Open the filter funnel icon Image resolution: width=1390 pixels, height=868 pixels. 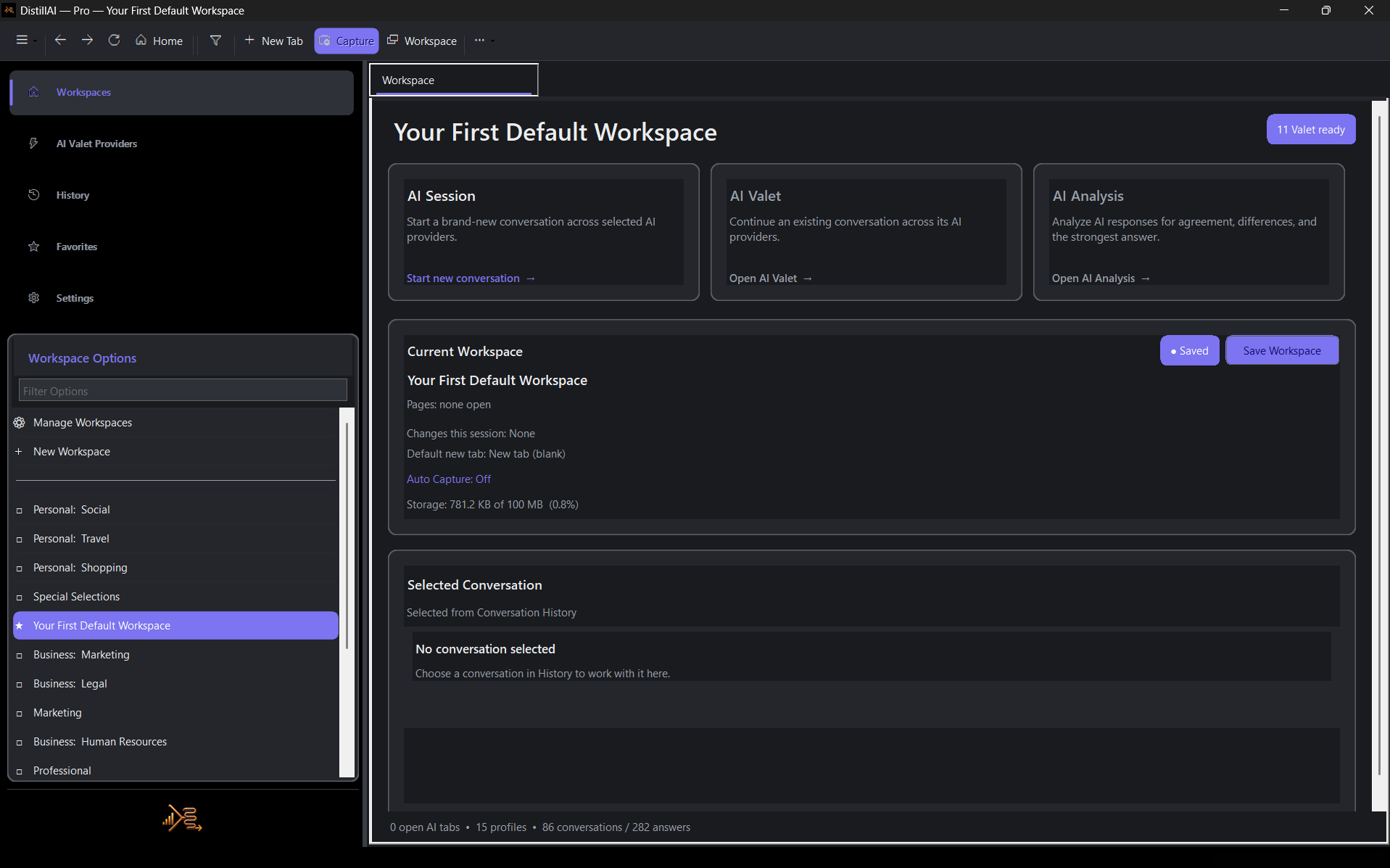(x=215, y=41)
